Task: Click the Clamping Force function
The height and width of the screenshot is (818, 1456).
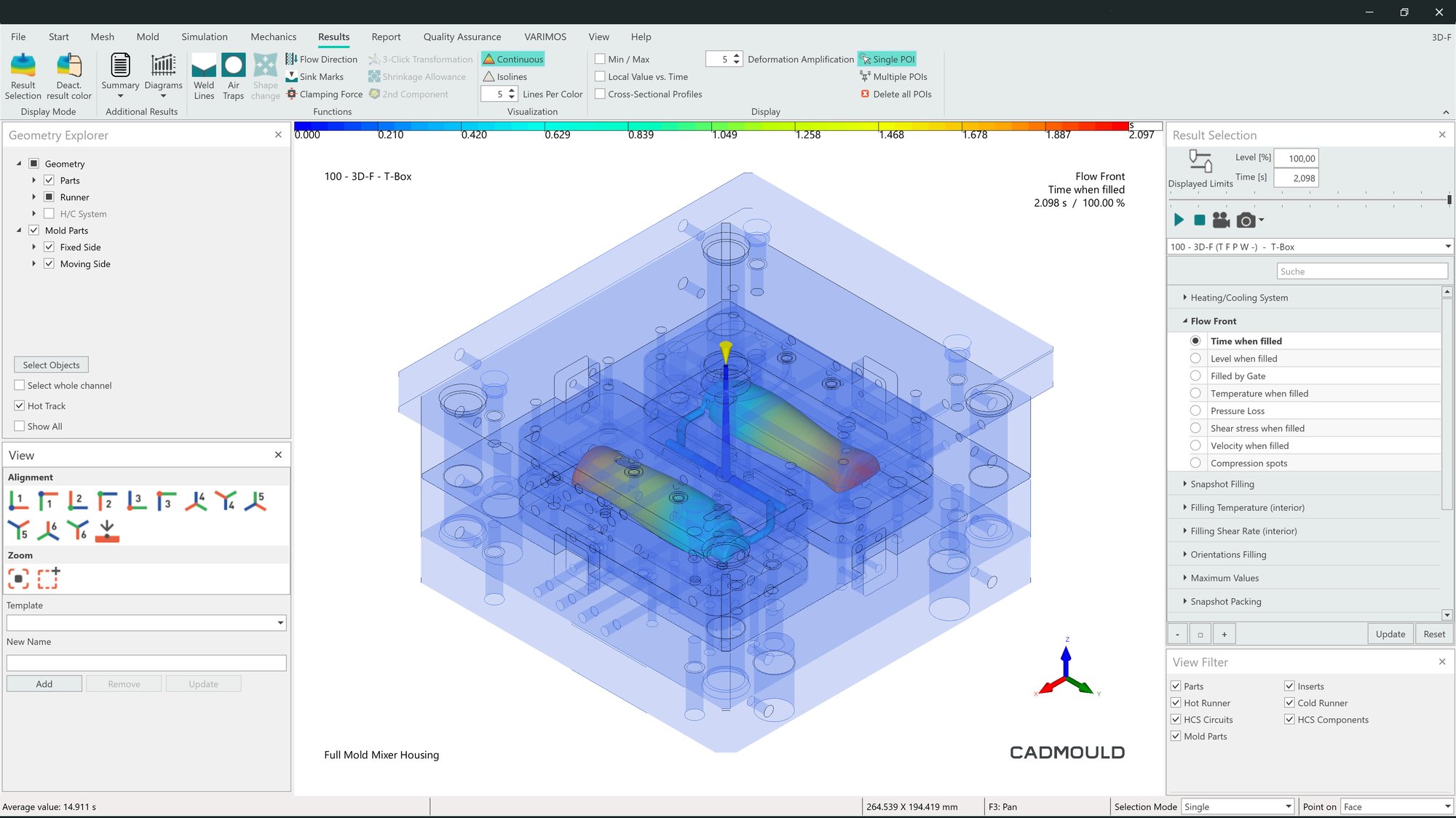Action: tap(324, 94)
